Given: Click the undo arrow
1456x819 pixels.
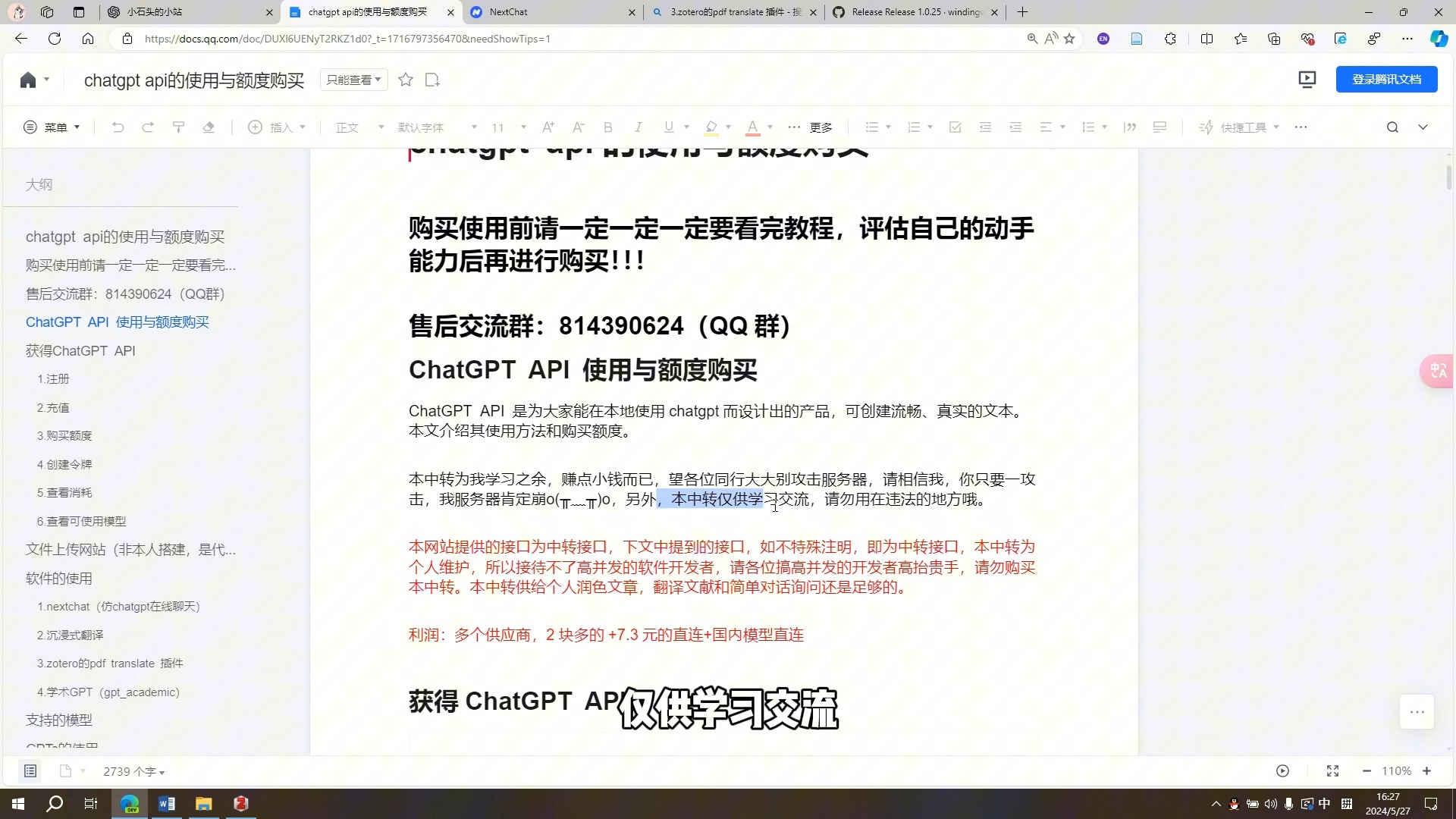Looking at the screenshot, I should (118, 127).
